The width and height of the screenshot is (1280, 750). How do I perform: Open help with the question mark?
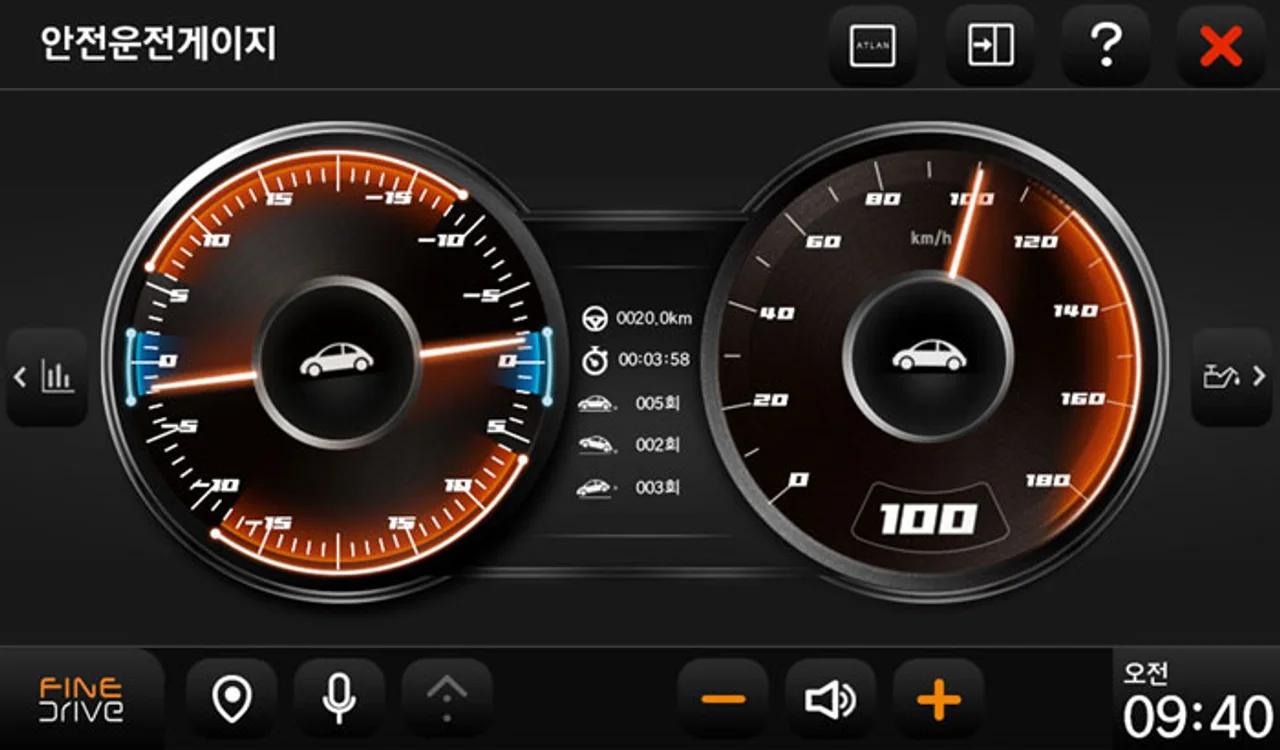tap(1105, 45)
